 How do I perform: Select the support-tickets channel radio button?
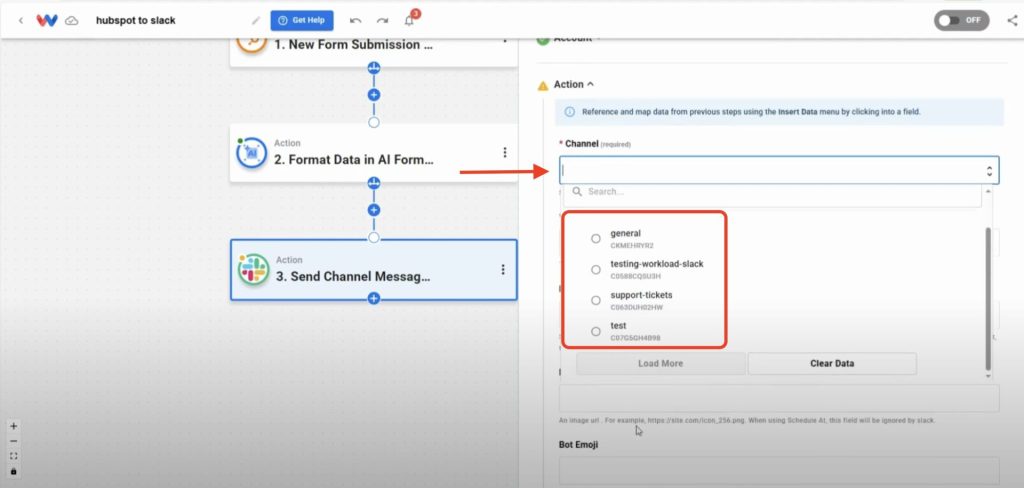pyautogui.click(x=596, y=301)
